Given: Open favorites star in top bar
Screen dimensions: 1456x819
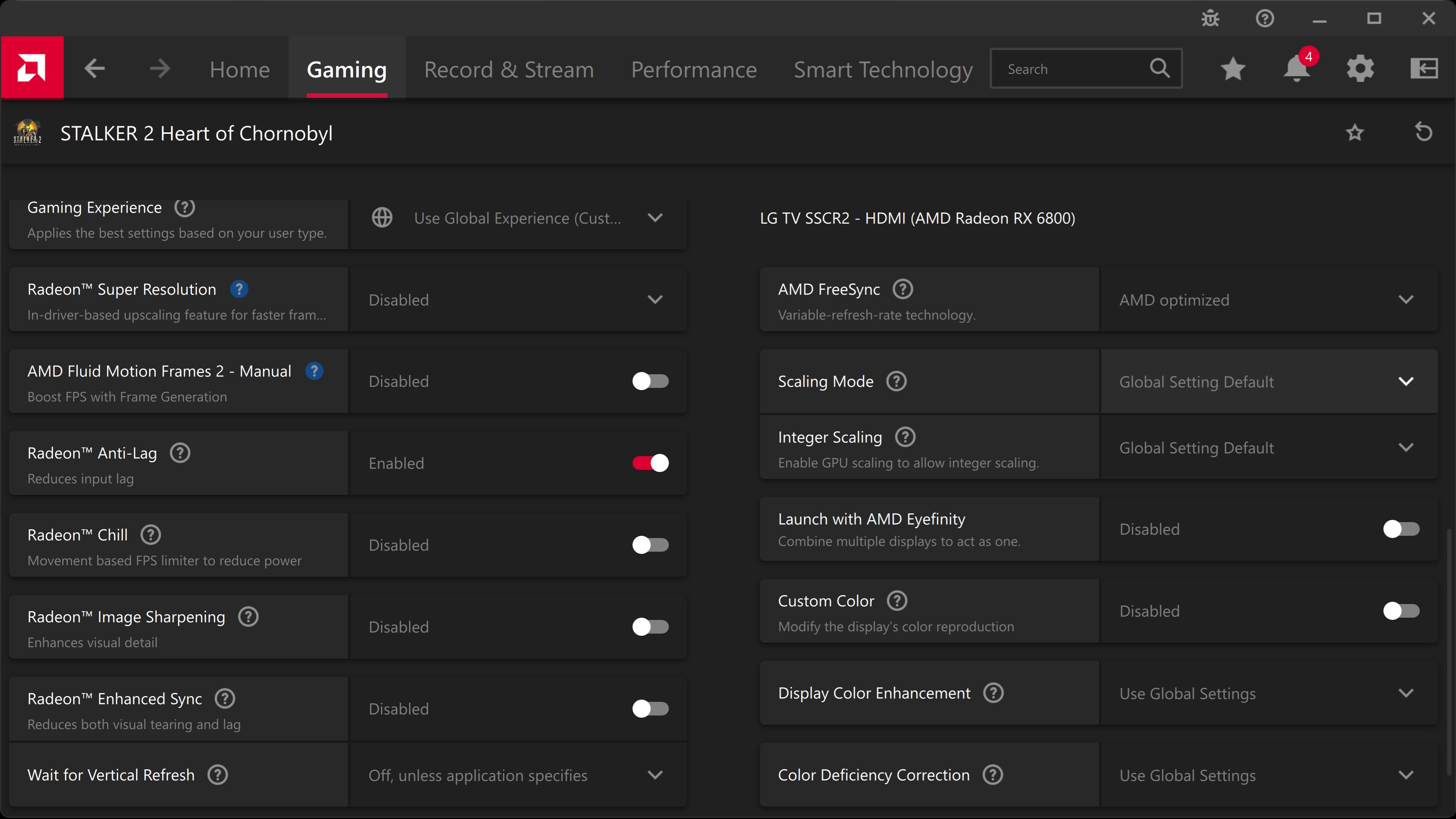Looking at the screenshot, I should pyautogui.click(x=1233, y=69).
